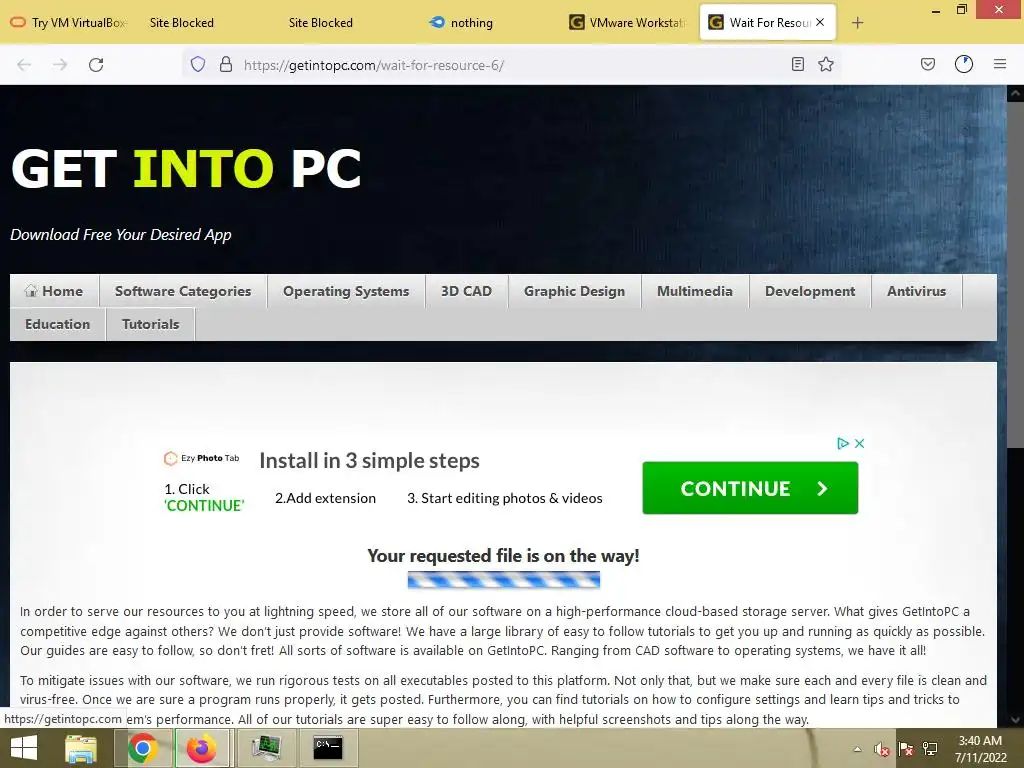Open the monitor app in taskbar

pyautogui.click(x=266, y=748)
